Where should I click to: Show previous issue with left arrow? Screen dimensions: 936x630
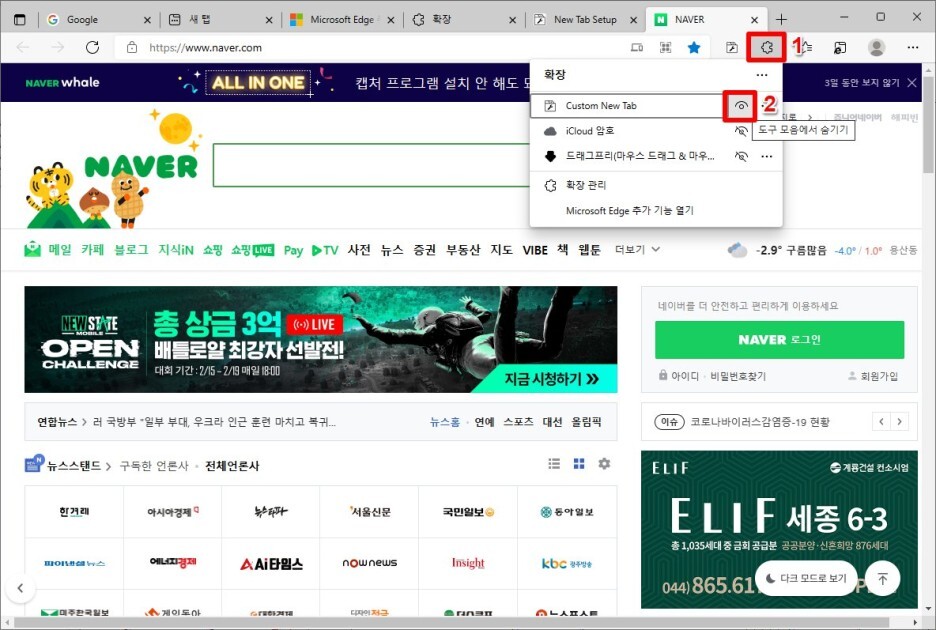(881, 422)
